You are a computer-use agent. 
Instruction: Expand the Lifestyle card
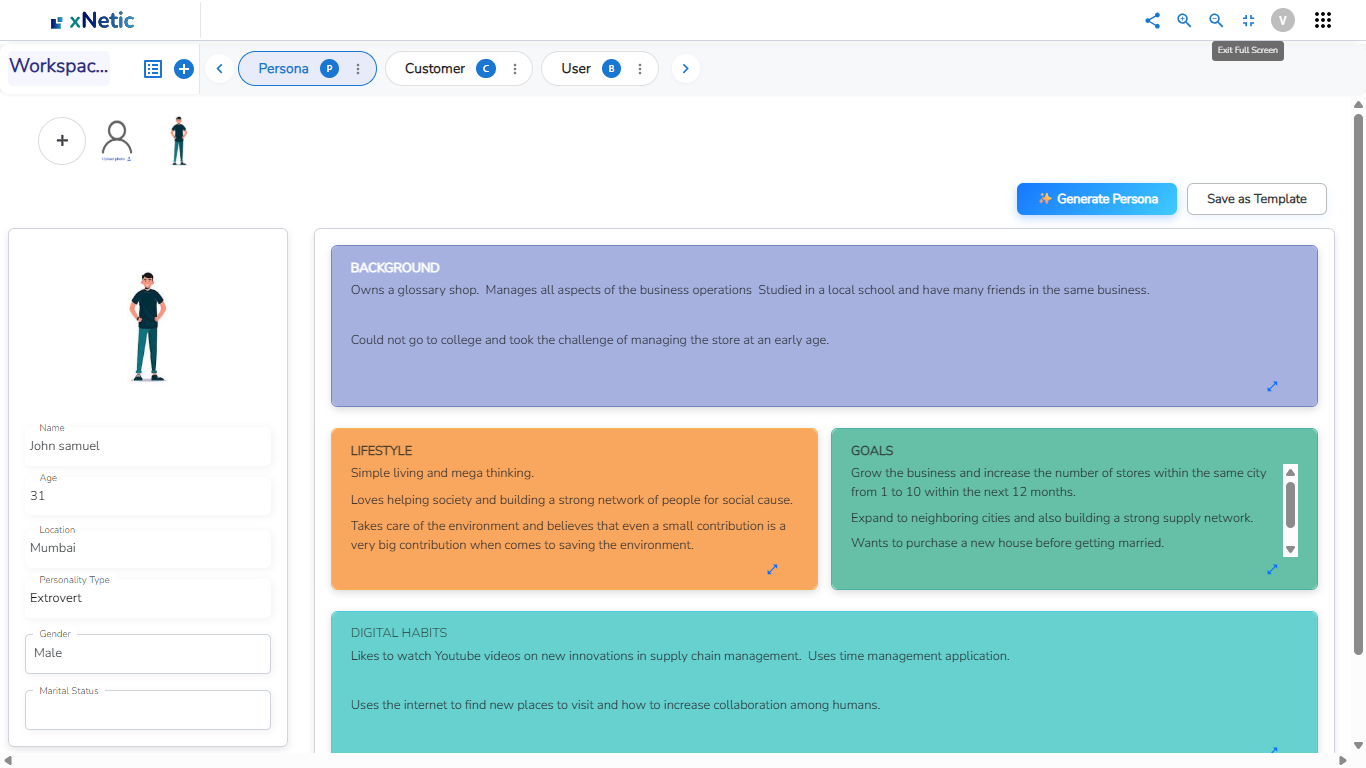coord(772,569)
